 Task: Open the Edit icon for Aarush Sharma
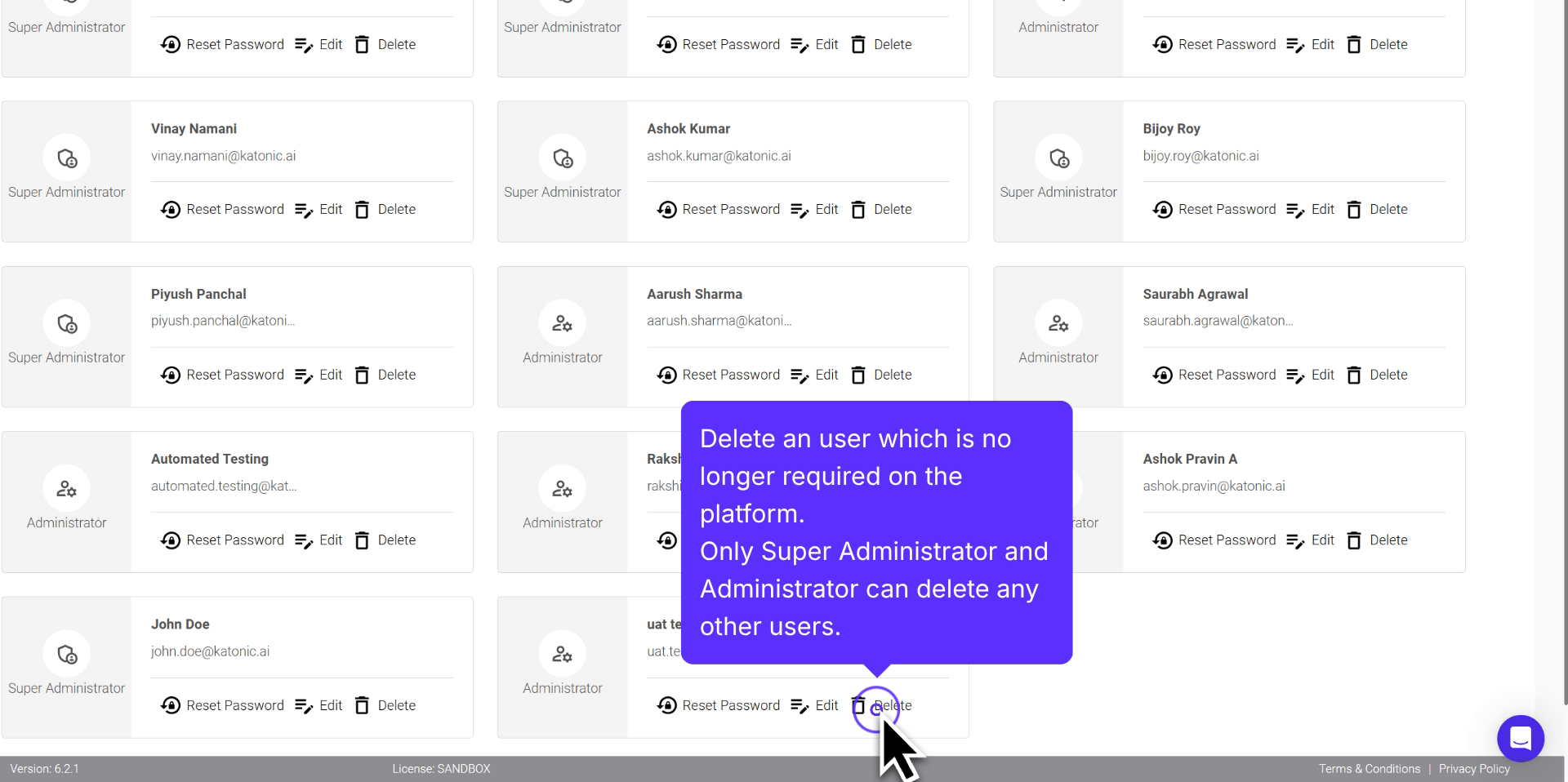799,375
